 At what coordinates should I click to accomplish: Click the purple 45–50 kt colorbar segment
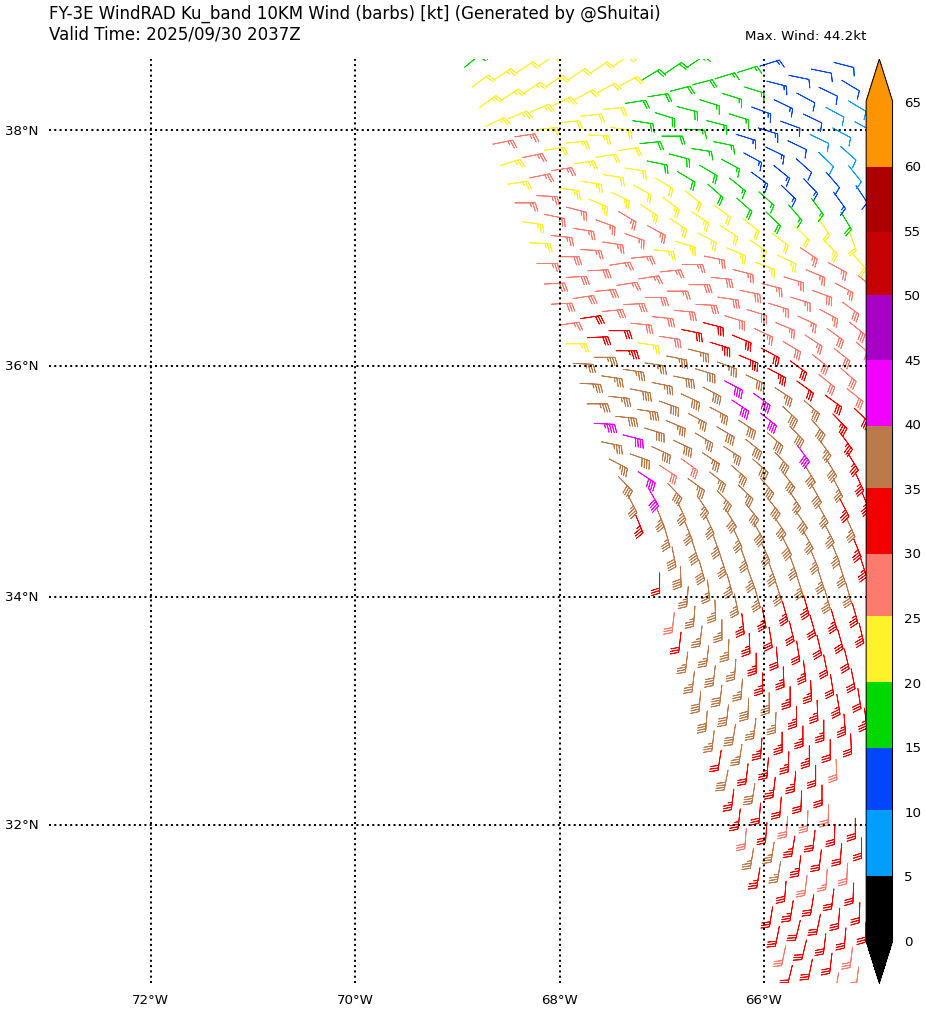click(878, 328)
